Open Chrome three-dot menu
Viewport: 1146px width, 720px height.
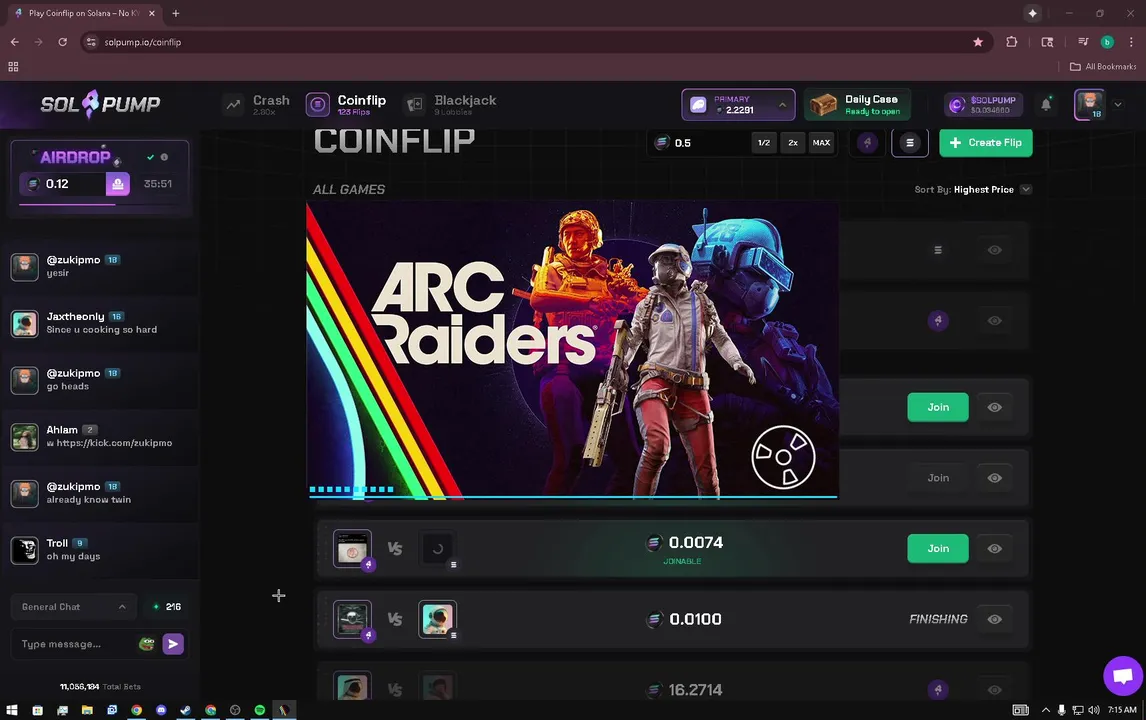pyautogui.click(x=1131, y=42)
